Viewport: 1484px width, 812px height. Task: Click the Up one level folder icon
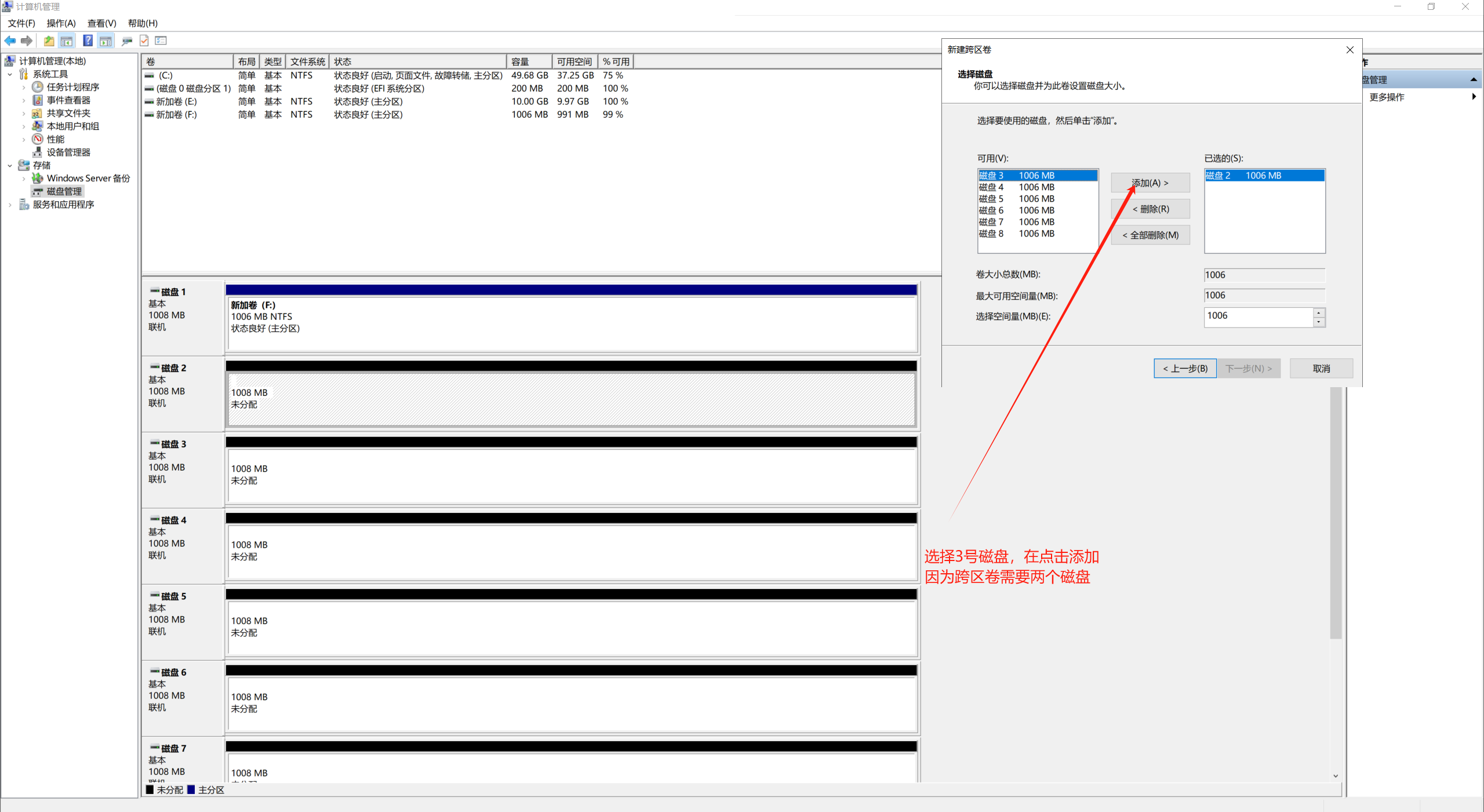[49, 41]
